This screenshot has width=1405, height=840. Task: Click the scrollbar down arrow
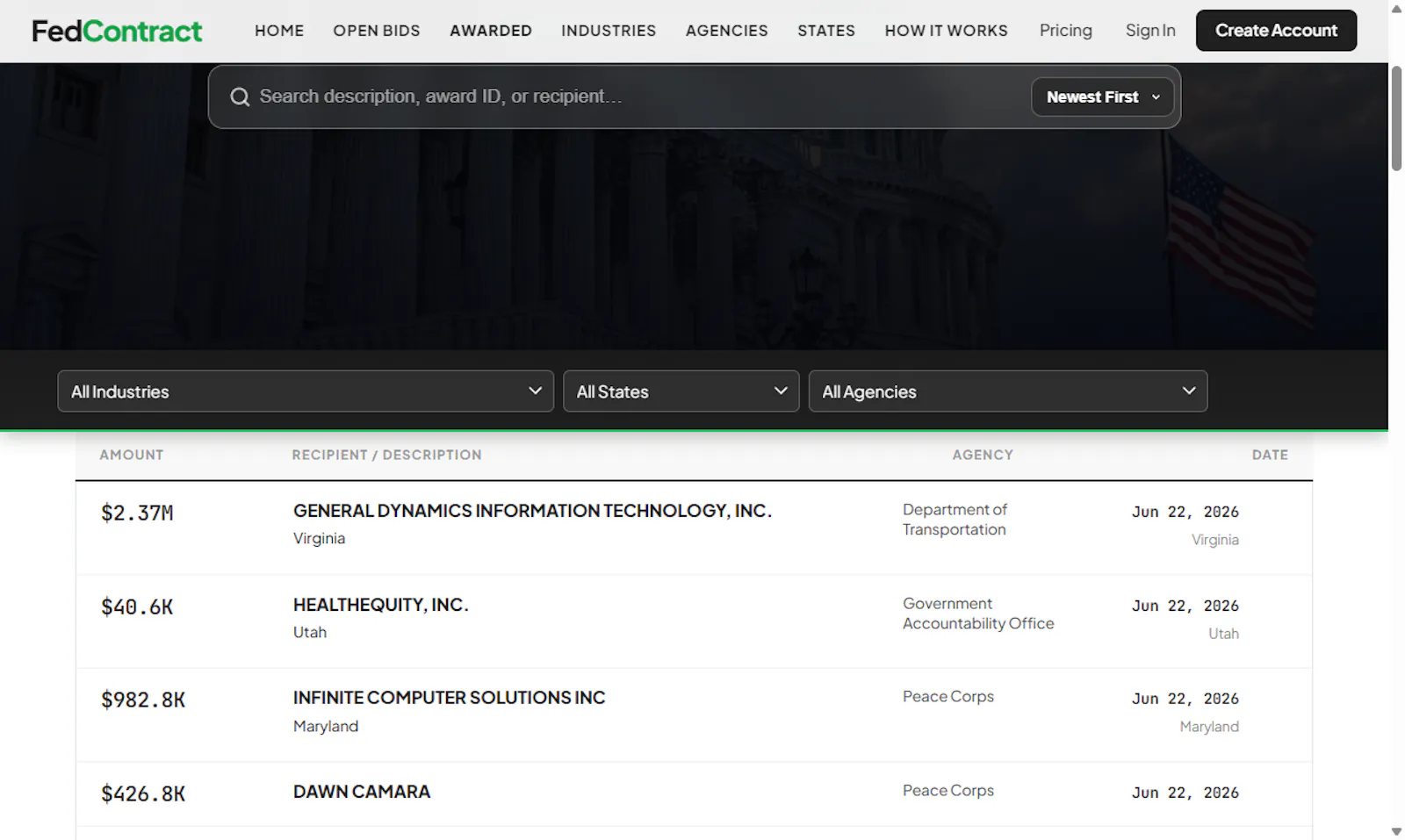[x=1396, y=831]
